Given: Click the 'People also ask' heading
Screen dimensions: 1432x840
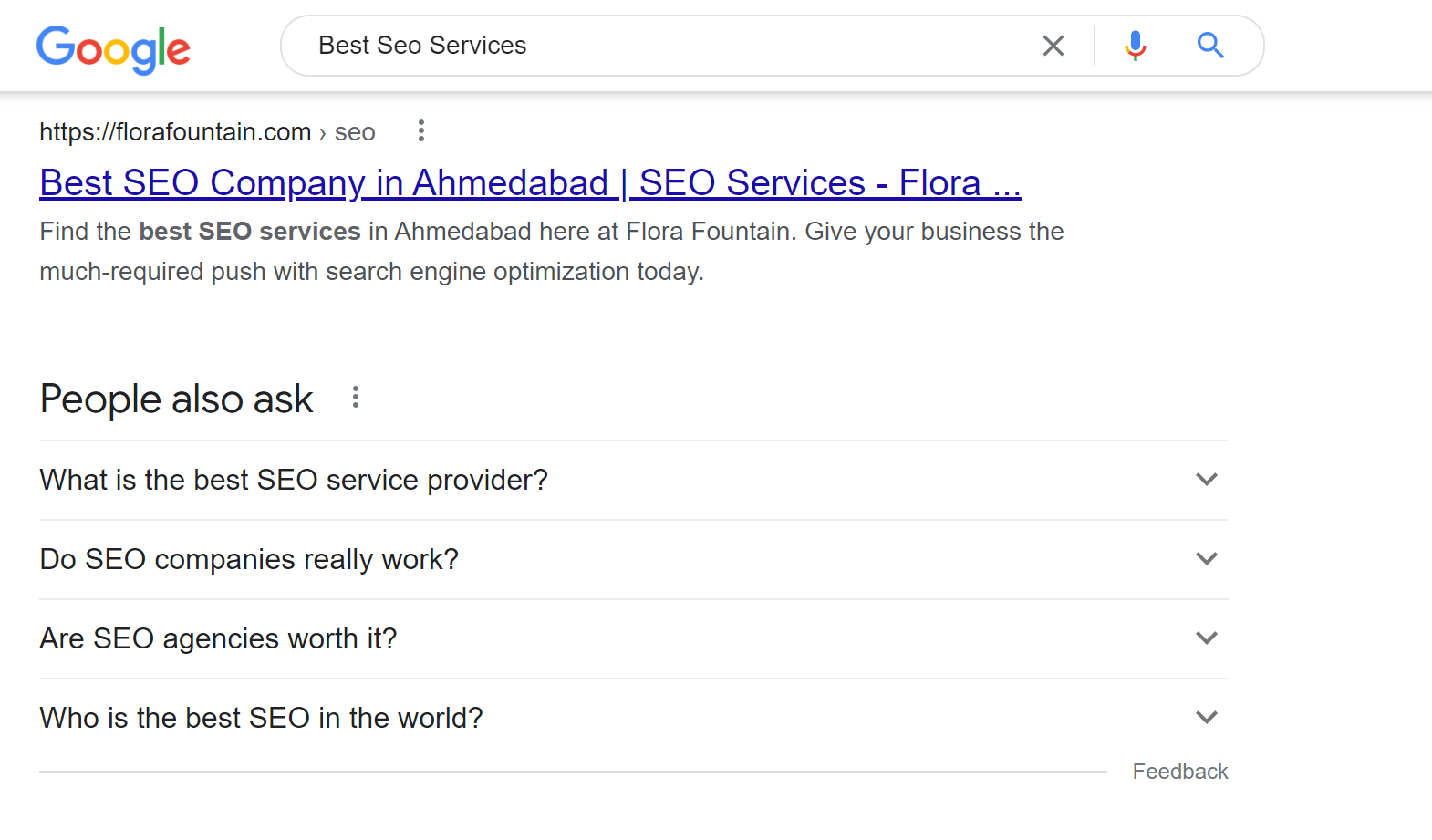Looking at the screenshot, I should [177, 399].
